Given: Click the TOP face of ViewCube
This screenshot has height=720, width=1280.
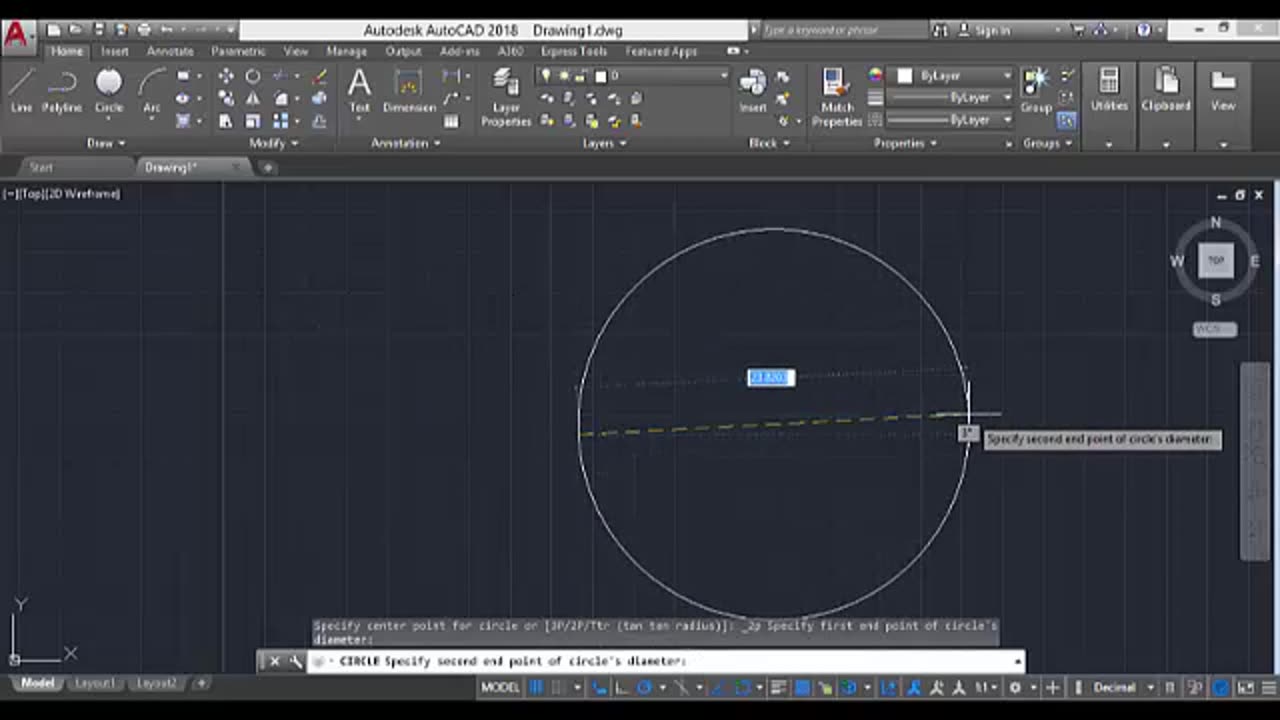Looking at the screenshot, I should pos(1216,260).
